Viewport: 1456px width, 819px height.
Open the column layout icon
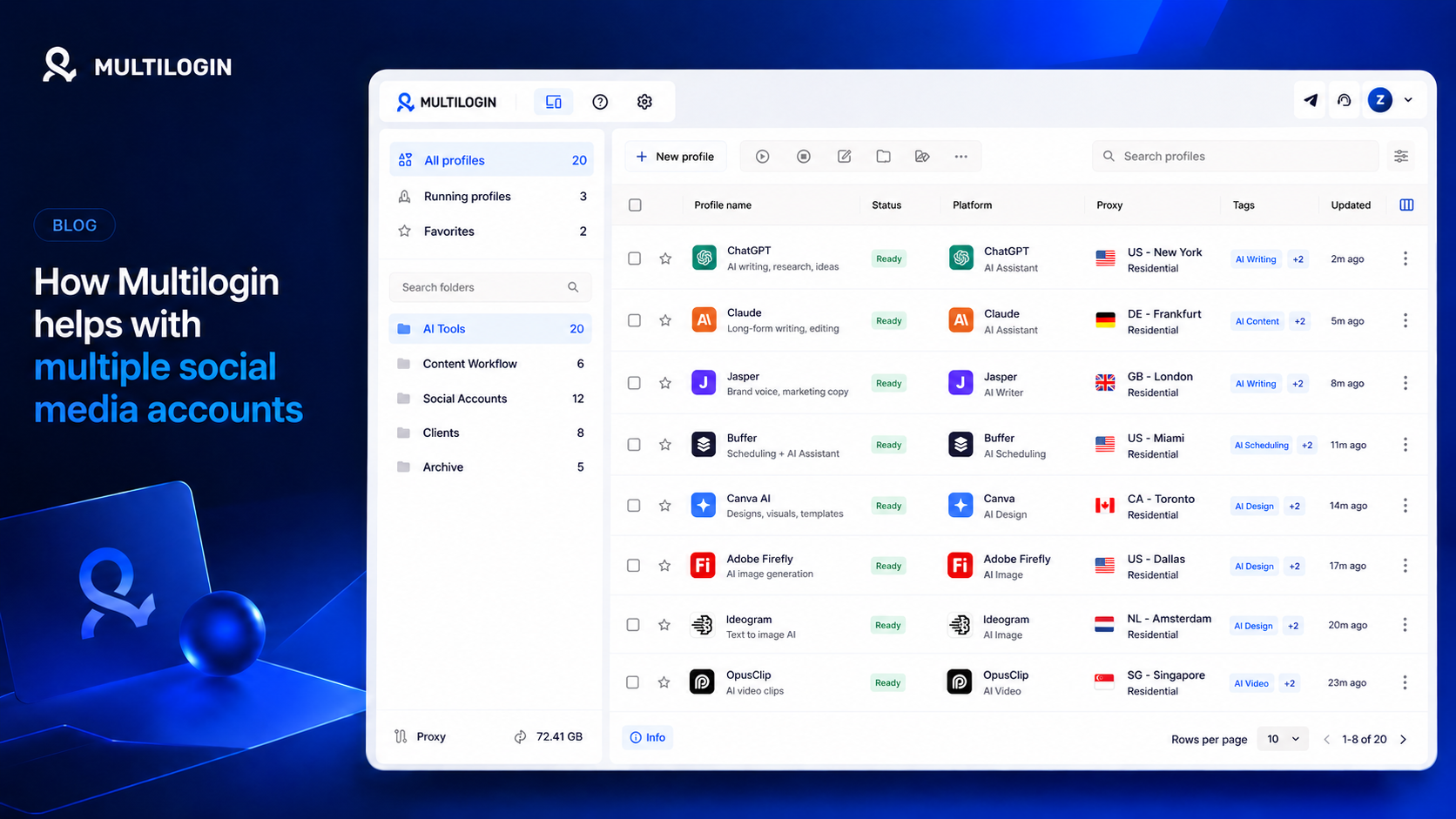pyautogui.click(x=1406, y=205)
